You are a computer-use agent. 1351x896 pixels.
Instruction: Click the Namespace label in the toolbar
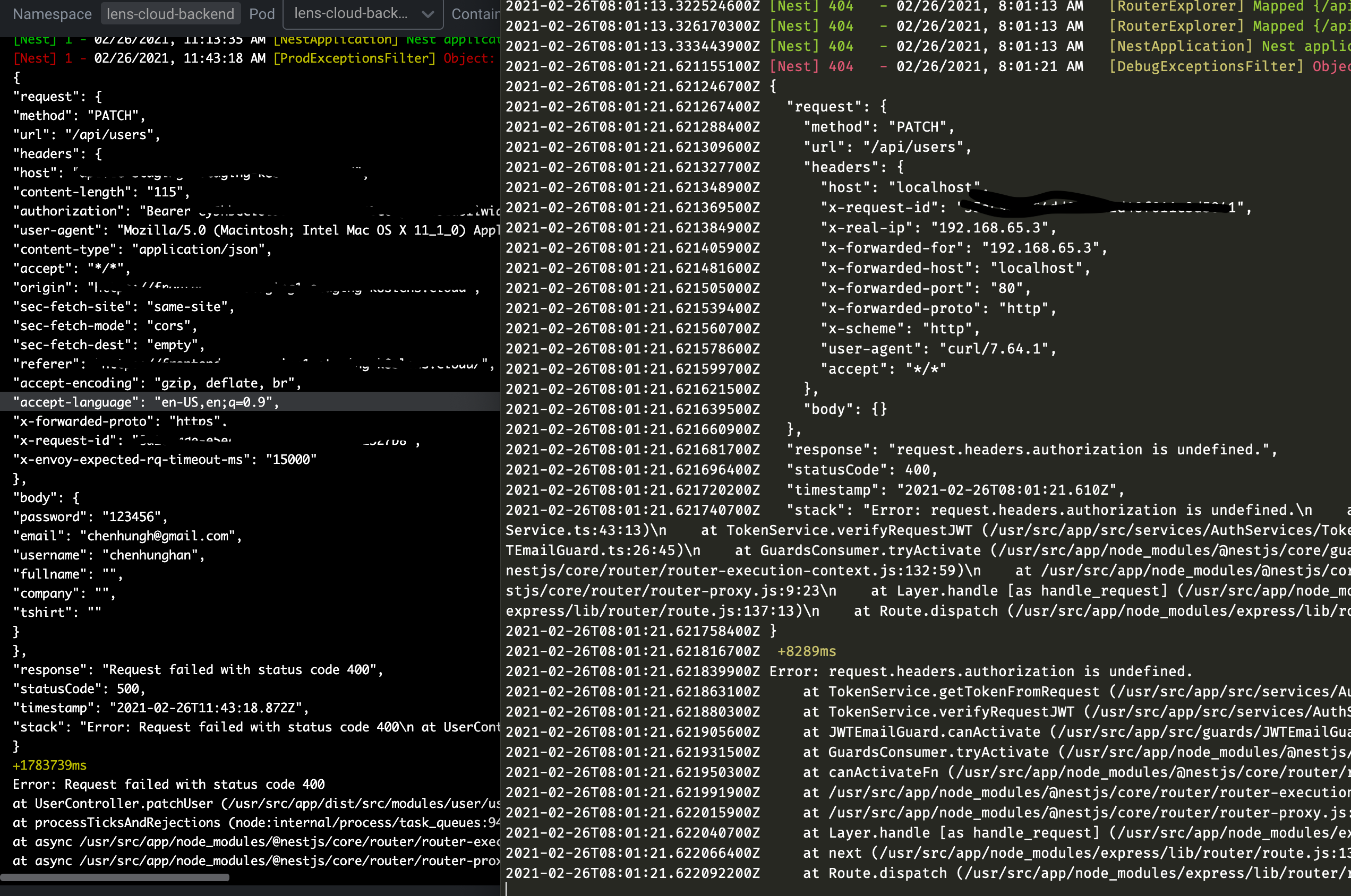52,13
